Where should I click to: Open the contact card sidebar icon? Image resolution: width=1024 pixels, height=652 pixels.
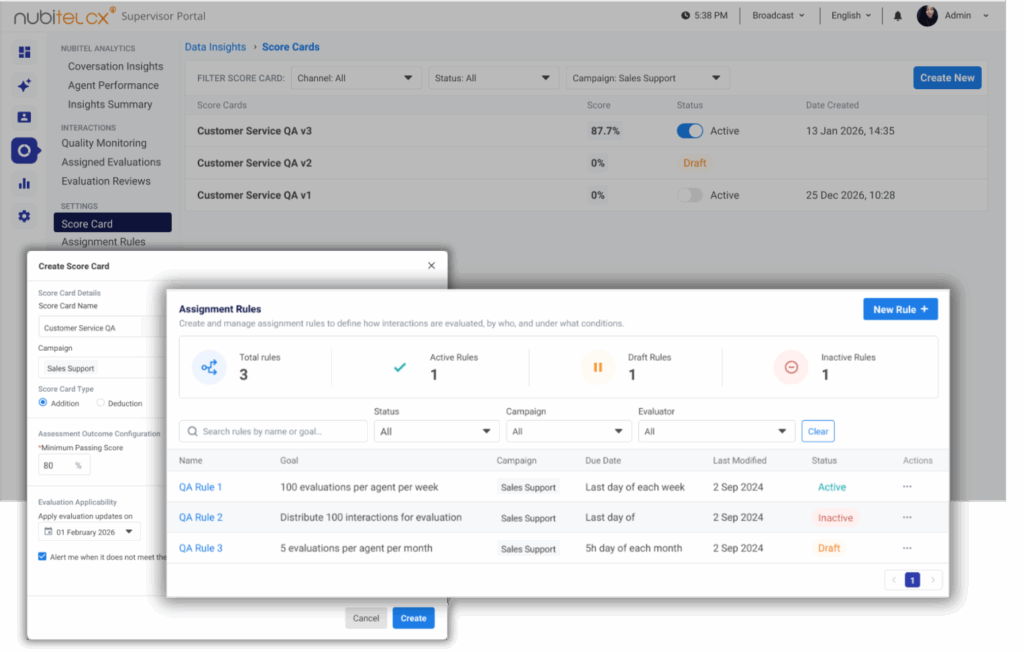[x=25, y=117]
